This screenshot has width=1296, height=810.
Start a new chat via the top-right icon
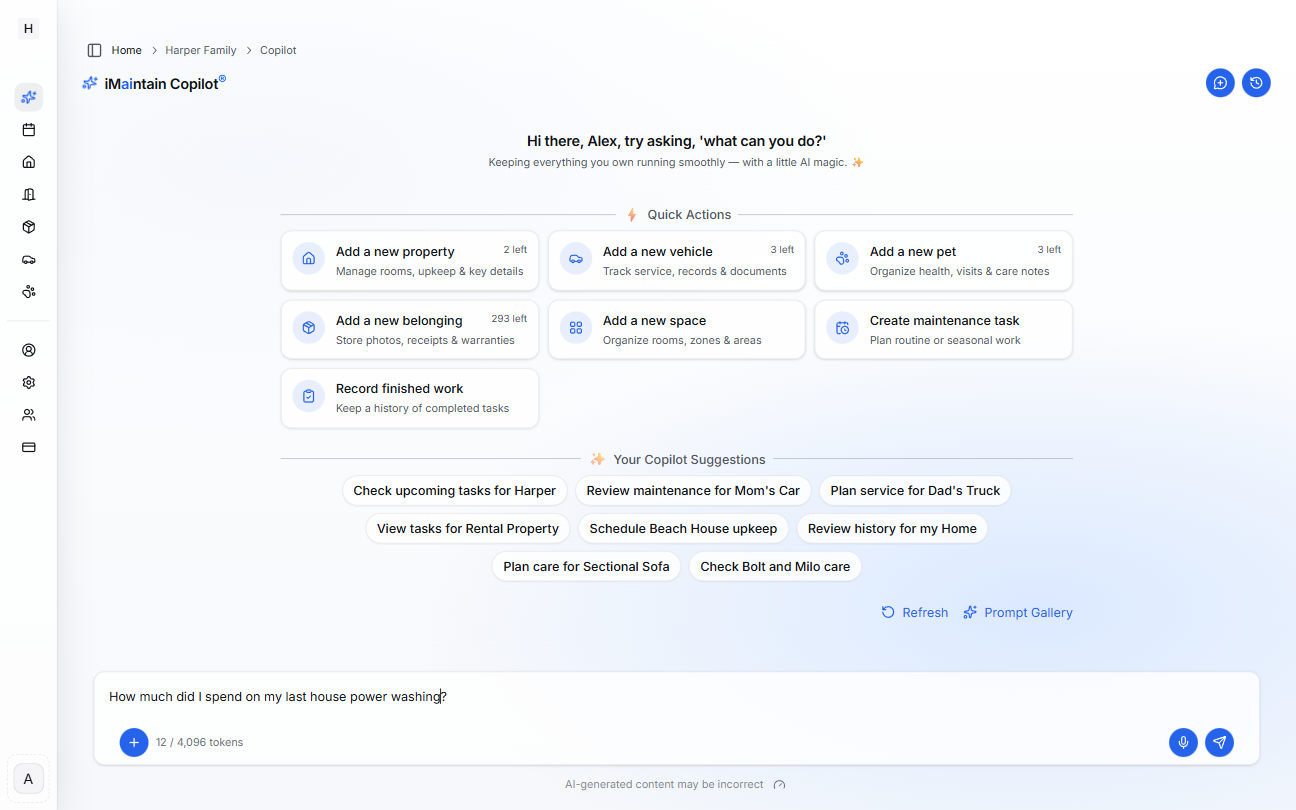point(1220,83)
